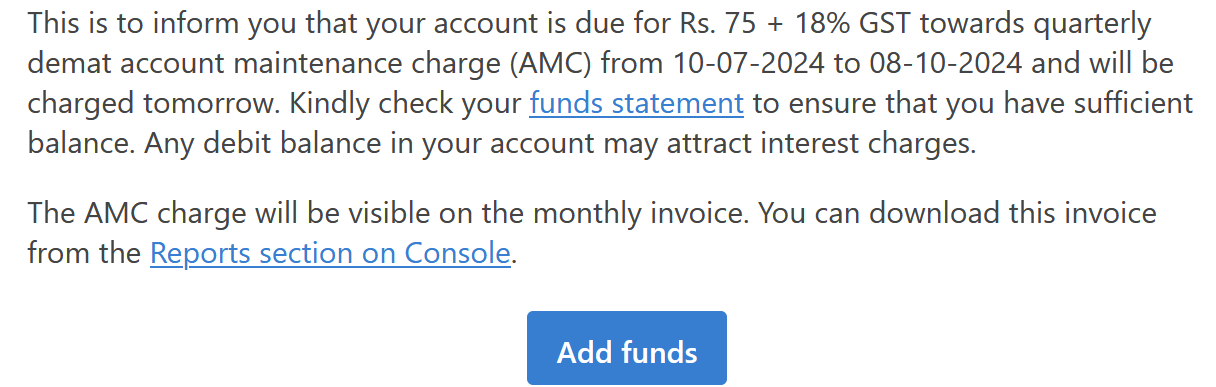Screen dimensions: 1216x387
Task: Click the words 'charged tomorrow'
Action: pos(136,104)
